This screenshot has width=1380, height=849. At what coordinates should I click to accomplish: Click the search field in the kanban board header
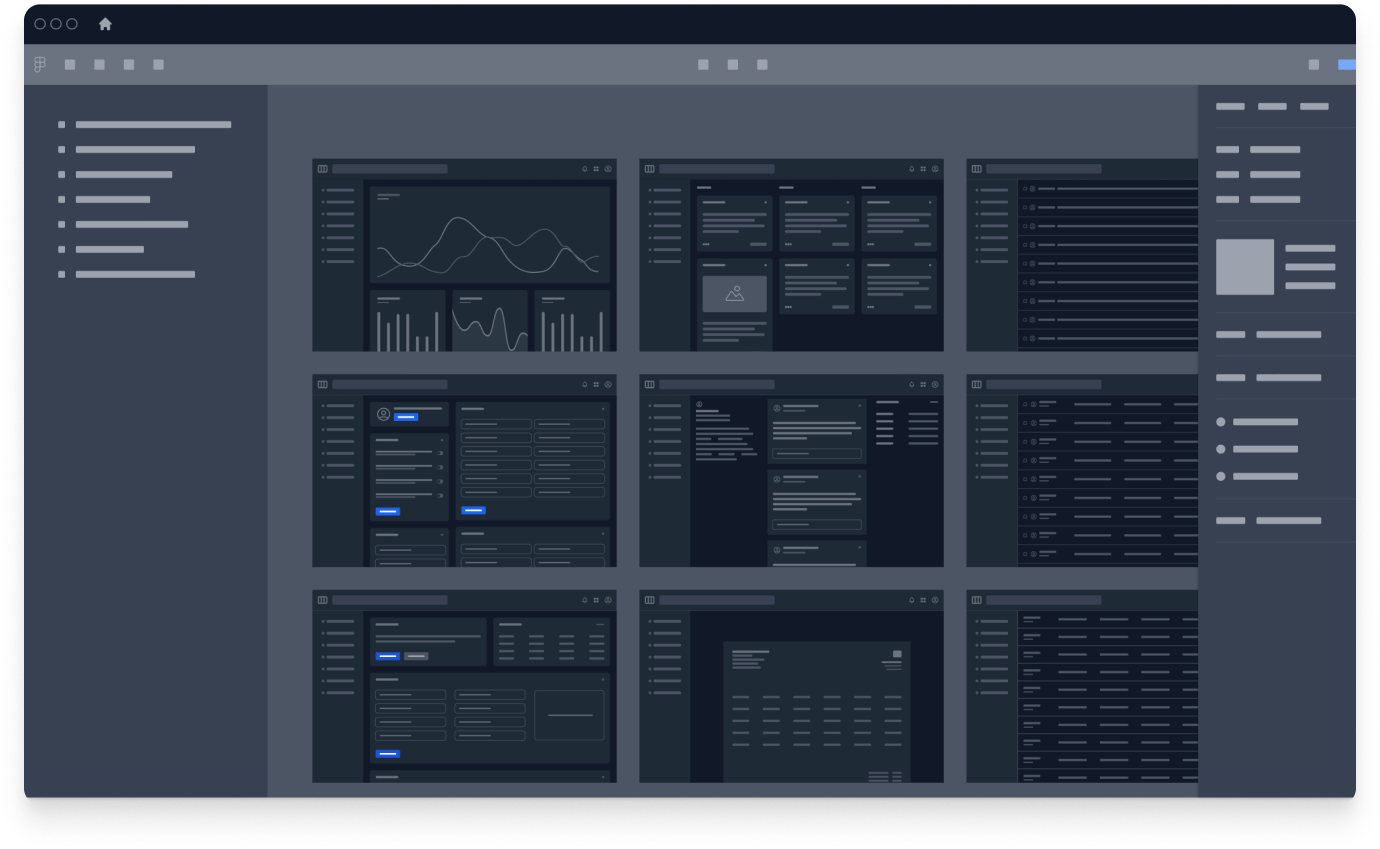(717, 168)
